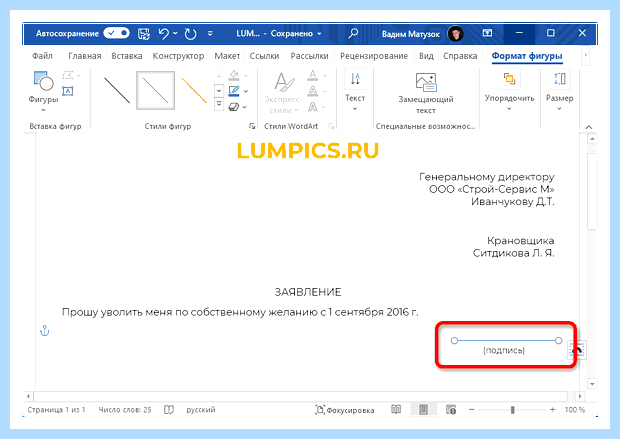Toggle the AutoSave switch
Screen dimensions: 620x439
click(116, 33)
